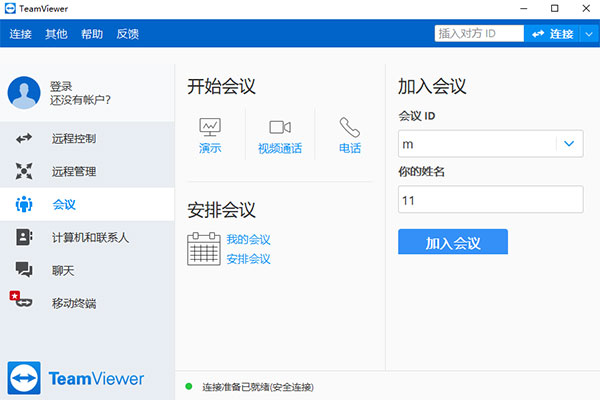Open the 帮助 menu
Image resolution: width=600 pixels, height=400 pixels.
[x=92, y=34]
